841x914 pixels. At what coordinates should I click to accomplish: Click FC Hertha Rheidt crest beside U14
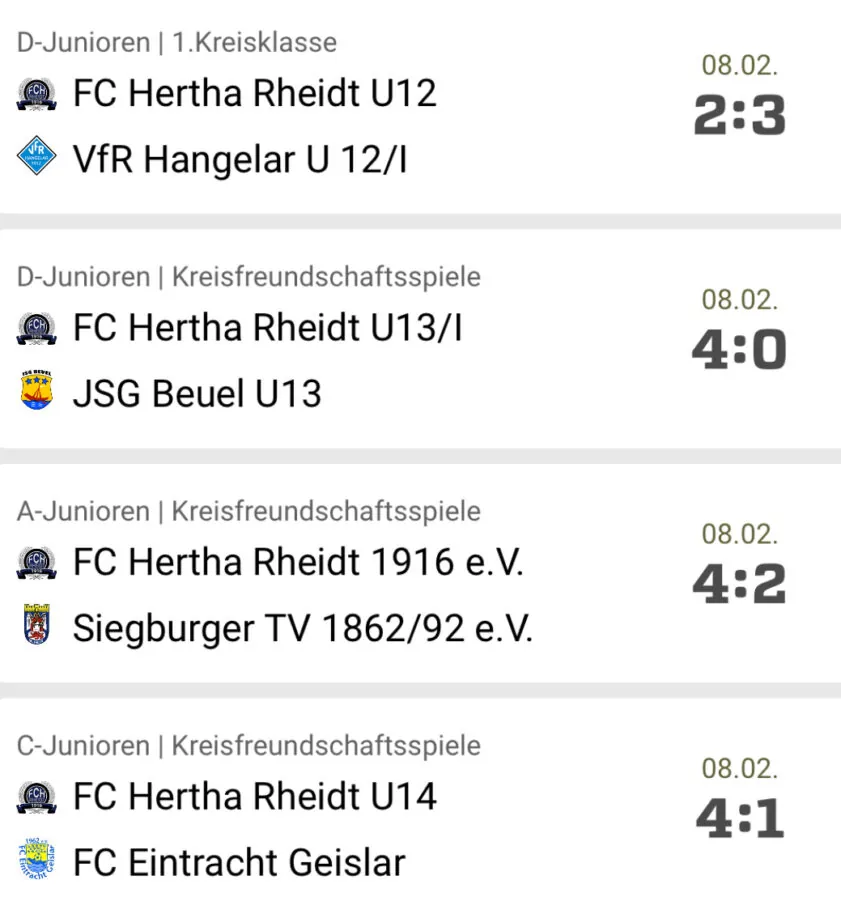pos(37,797)
